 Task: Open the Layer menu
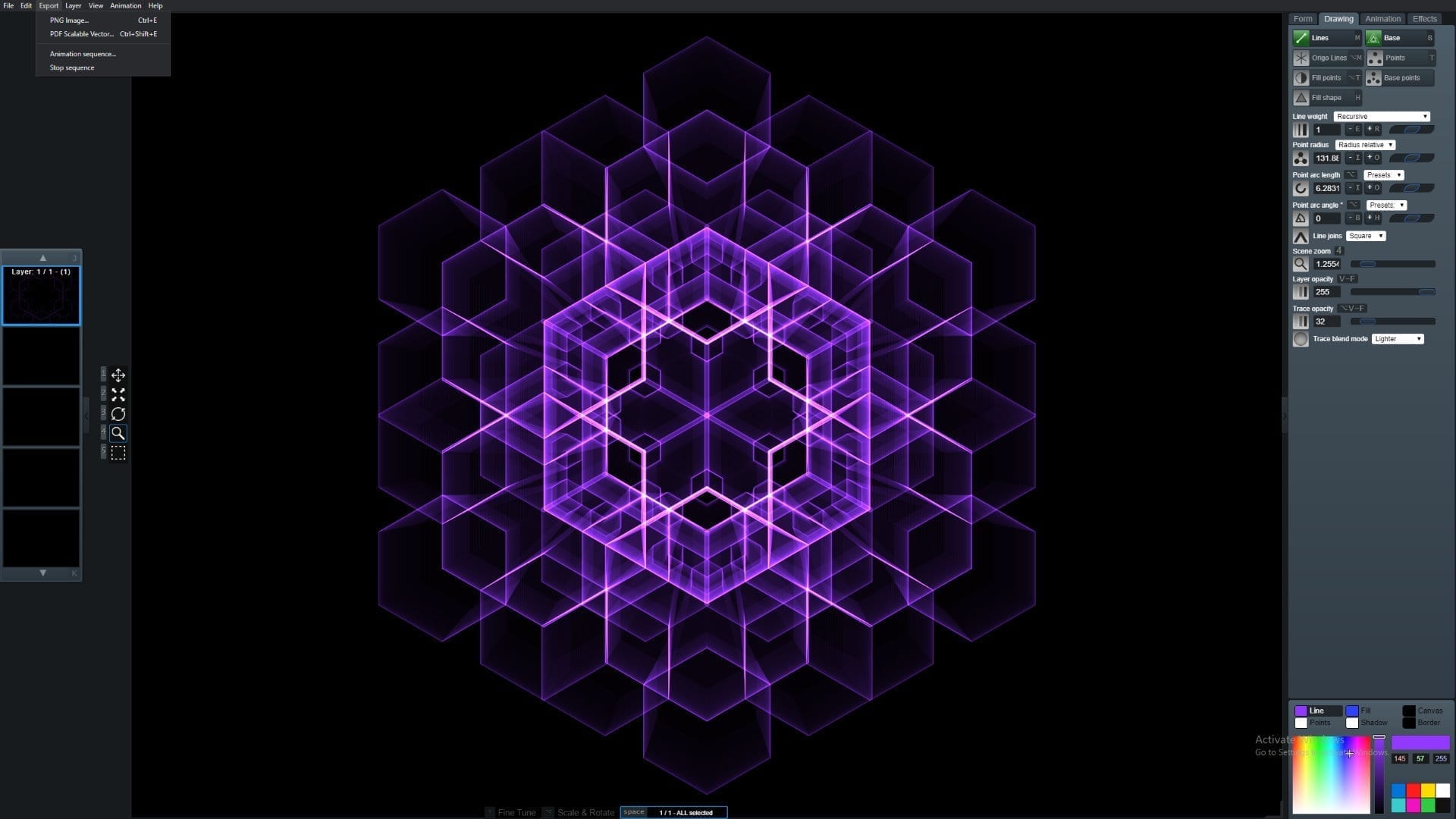(73, 5)
